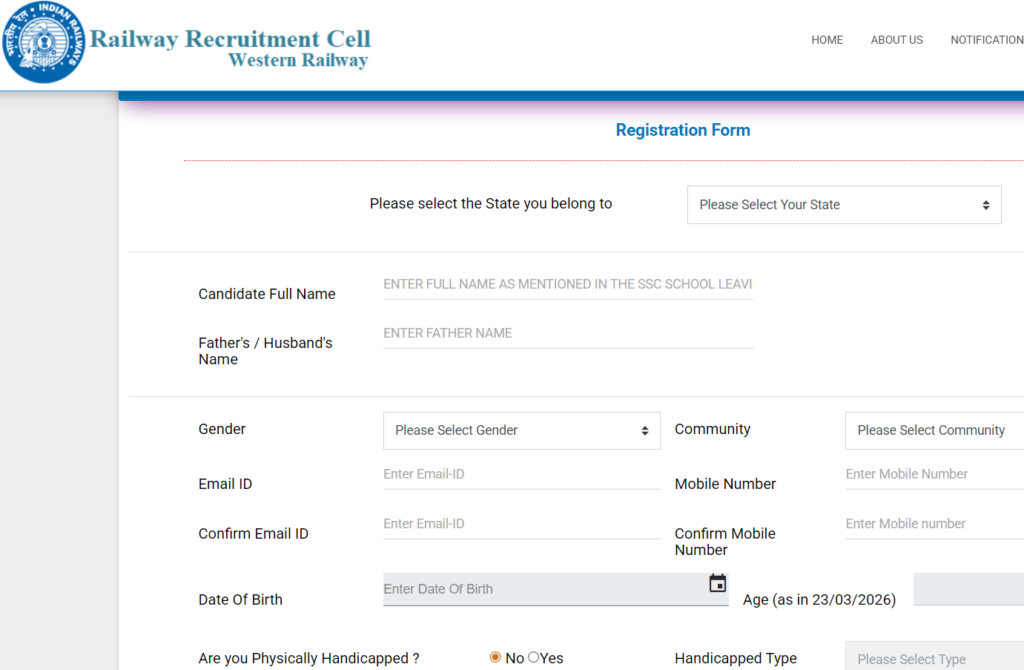
Task: Click the NOTIFICATION navigation link
Action: tap(987, 40)
